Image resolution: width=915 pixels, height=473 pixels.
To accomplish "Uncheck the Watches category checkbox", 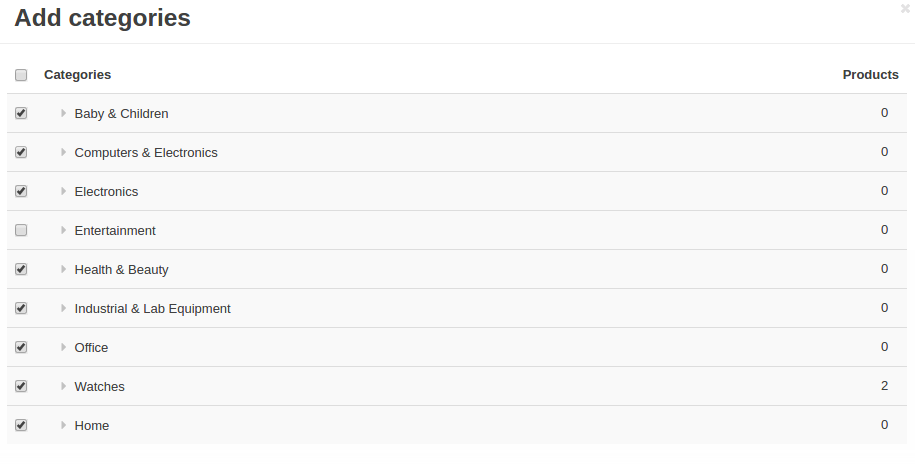I will tap(21, 386).
